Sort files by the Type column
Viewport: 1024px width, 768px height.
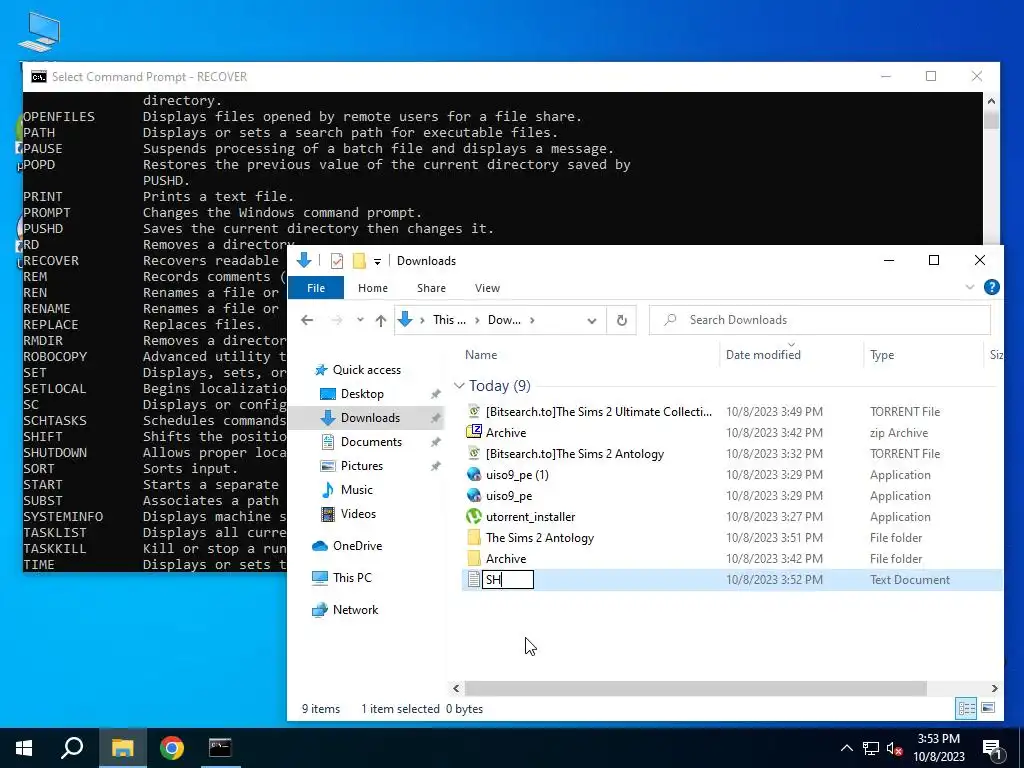point(882,355)
